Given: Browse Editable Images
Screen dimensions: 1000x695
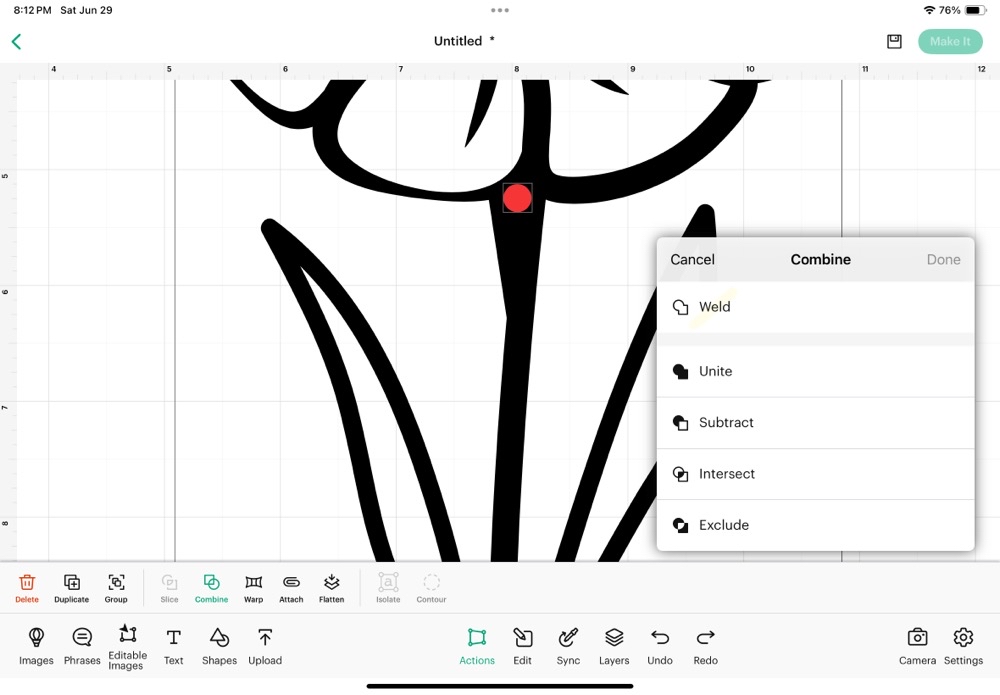Looking at the screenshot, I should pos(128,647).
